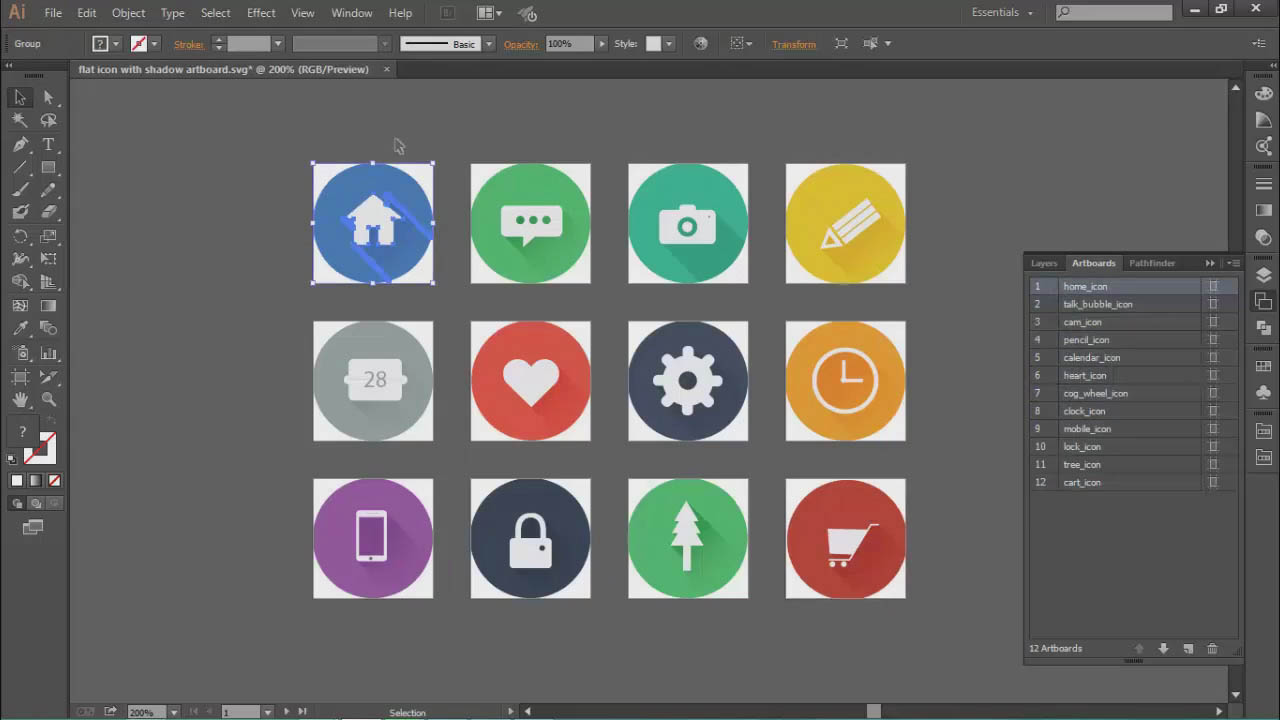Select the Mesh tool
Viewport: 1280px width, 720px height.
pos(20,306)
